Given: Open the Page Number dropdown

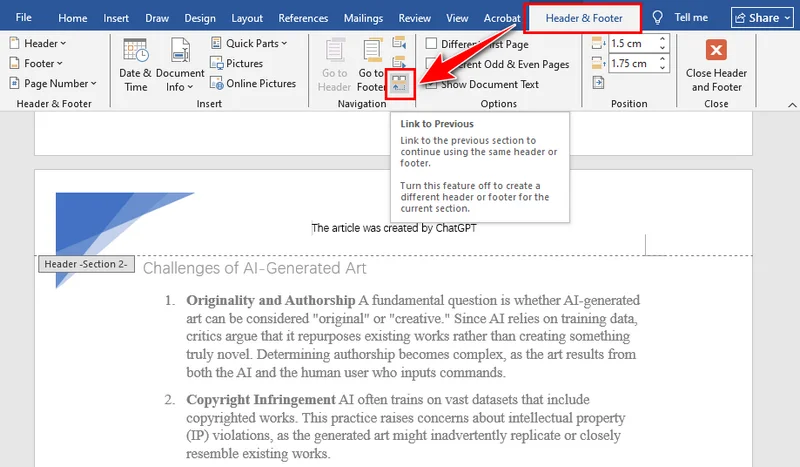Looking at the screenshot, I should click(x=53, y=83).
